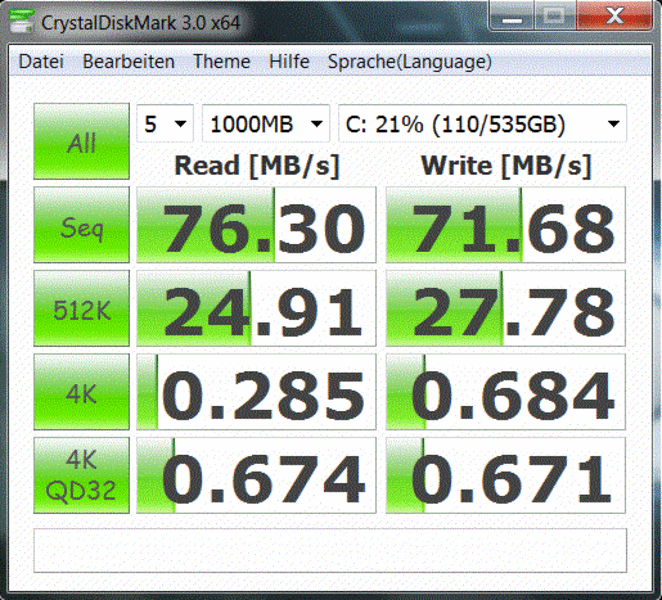Viewport: 662px width, 600px height.
Task: Click the CrystalDiskMark title bar app icon
Action: [21, 21]
